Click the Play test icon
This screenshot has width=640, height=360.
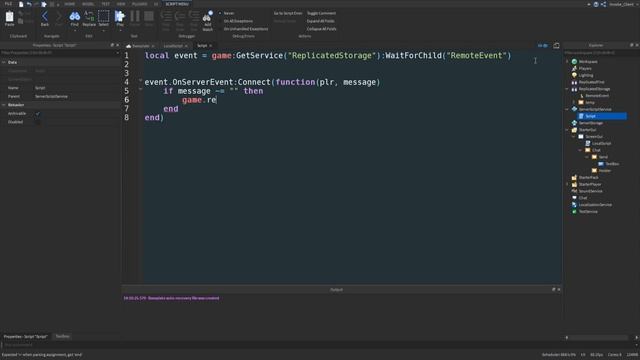120,17
